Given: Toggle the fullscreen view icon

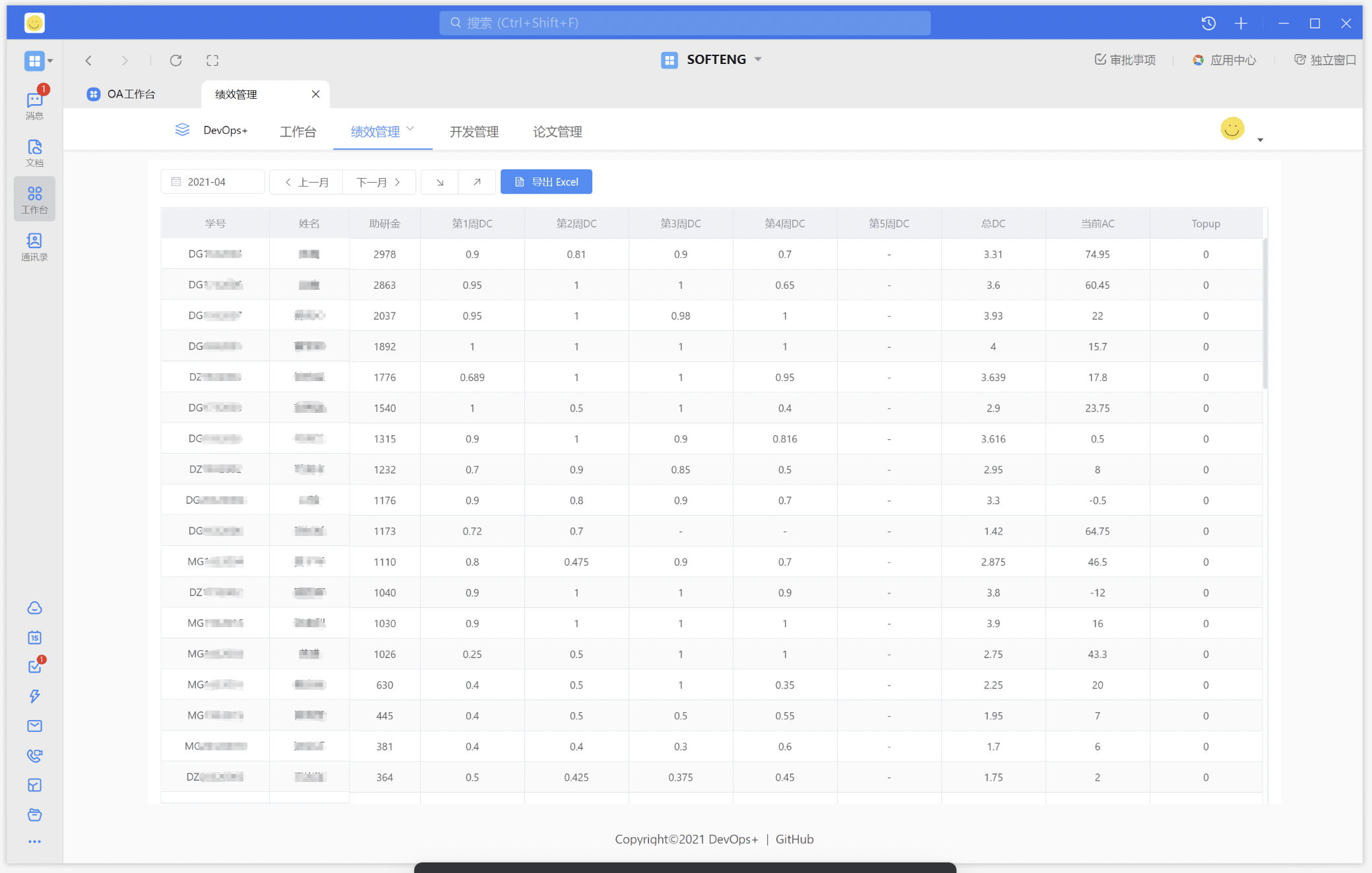Looking at the screenshot, I should (212, 61).
